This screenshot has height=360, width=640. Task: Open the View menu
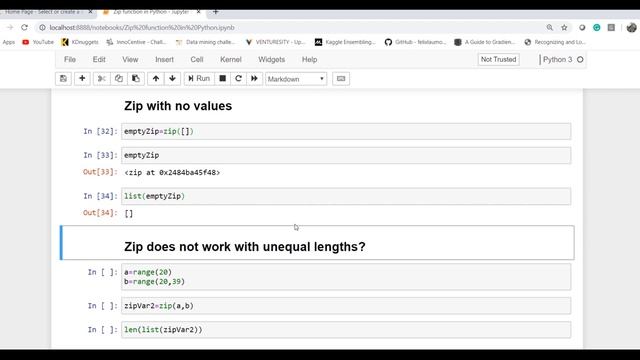(x=130, y=60)
